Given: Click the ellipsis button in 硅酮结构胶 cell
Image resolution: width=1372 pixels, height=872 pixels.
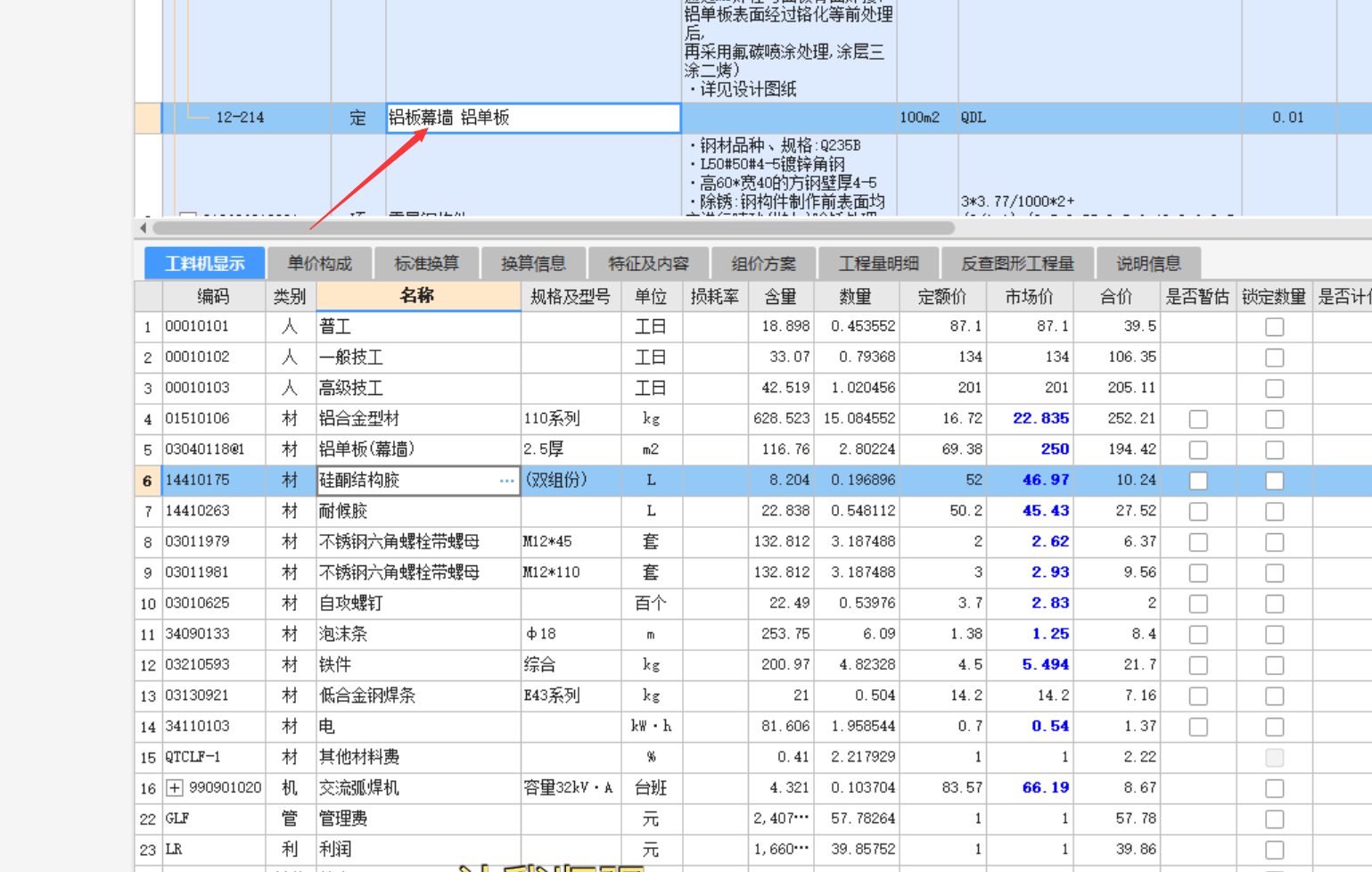Looking at the screenshot, I should (x=506, y=481).
